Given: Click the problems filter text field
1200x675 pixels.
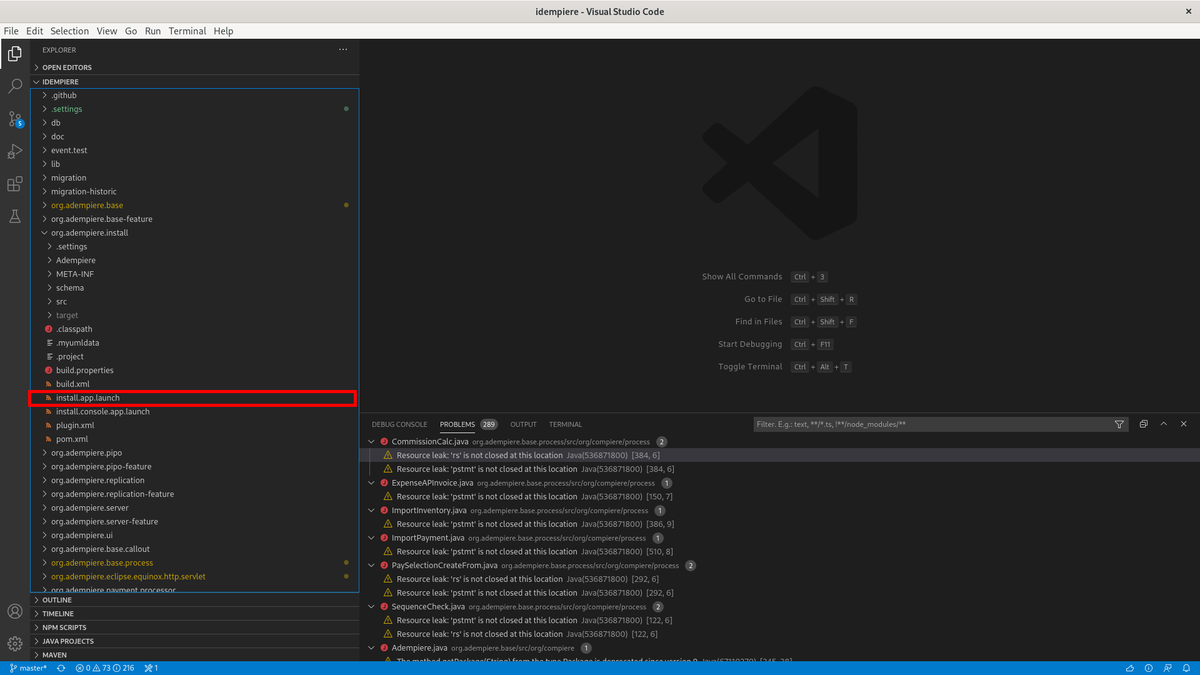Looking at the screenshot, I should [x=930, y=424].
